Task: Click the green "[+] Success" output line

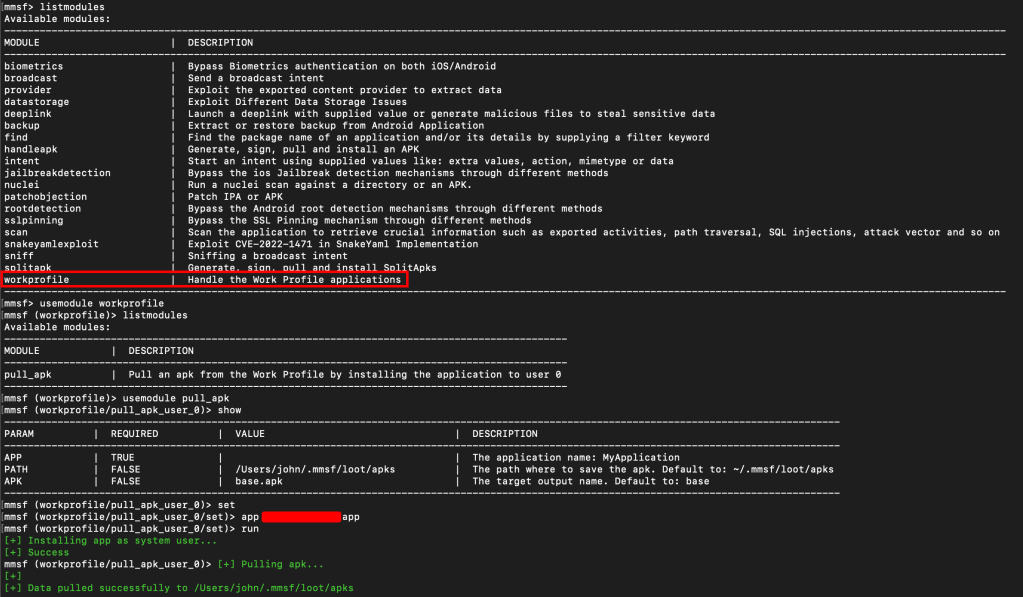Action: [x=37, y=552]
